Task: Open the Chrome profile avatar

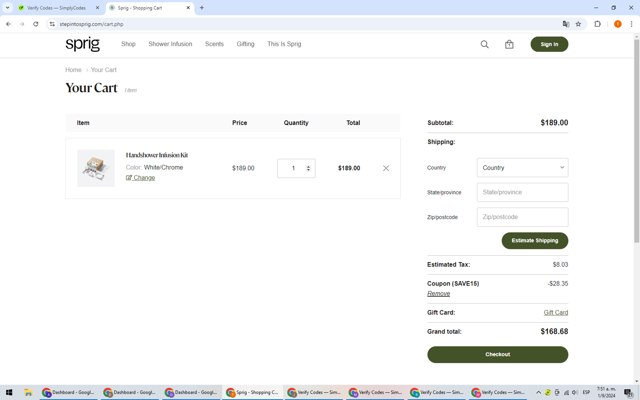Action: pos(618,24)
